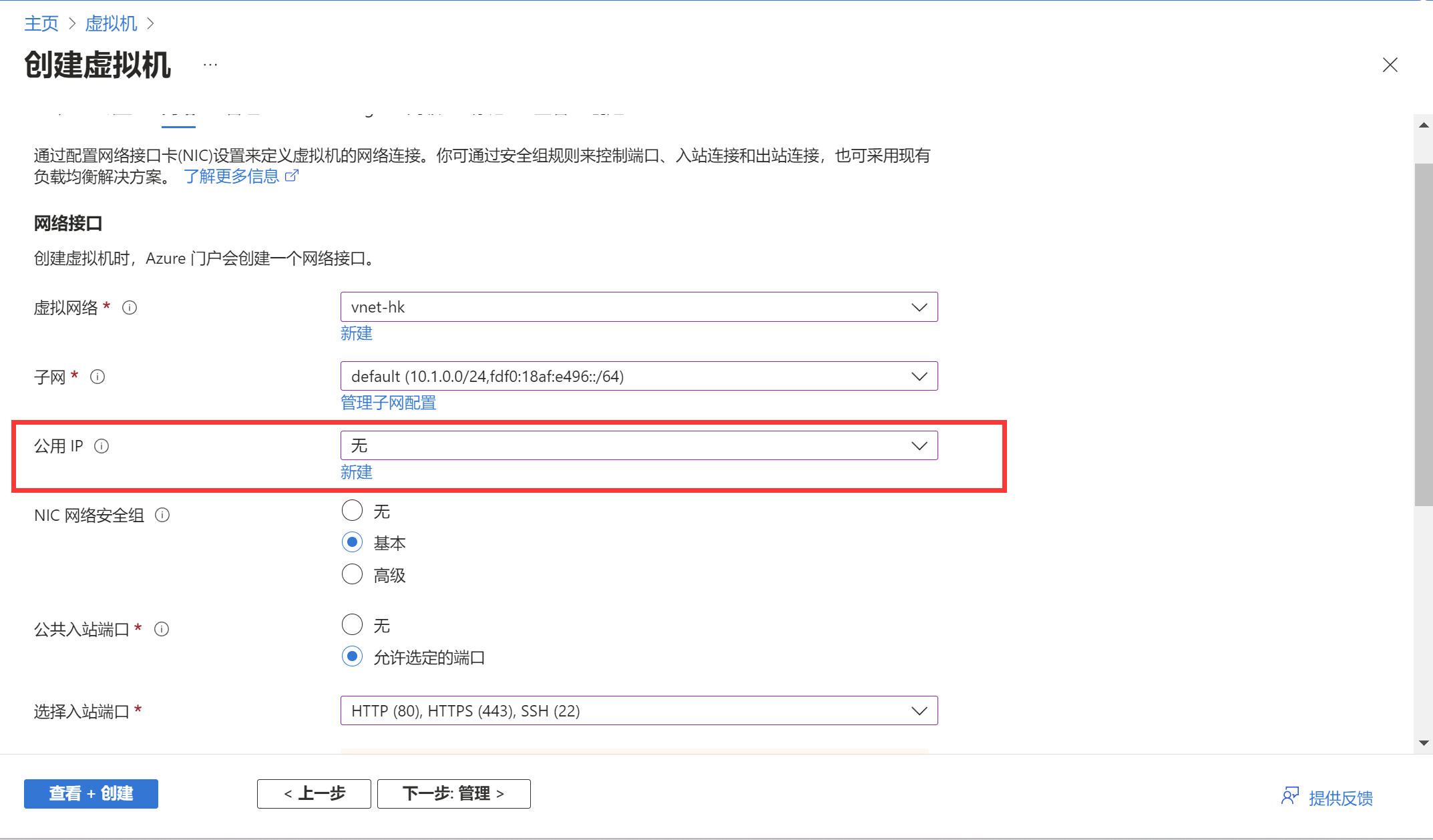
Task: Click info icon beside 公用 IP label
Action: click(101, 446)
